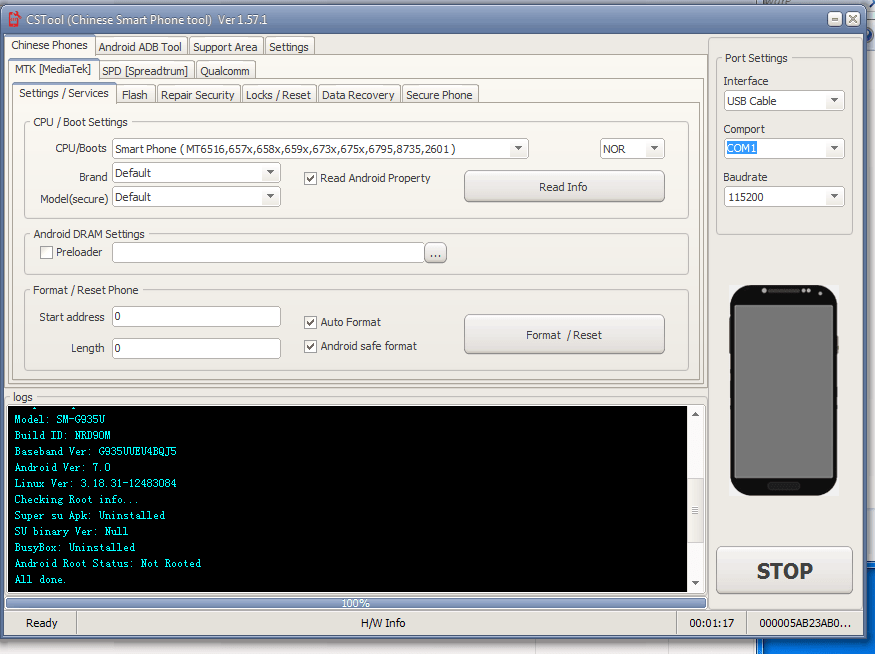Viewport: 875px width, 654px height.
Task: Click log line 'Android Root Status: Not Rooted'
Action: (108, 564)
